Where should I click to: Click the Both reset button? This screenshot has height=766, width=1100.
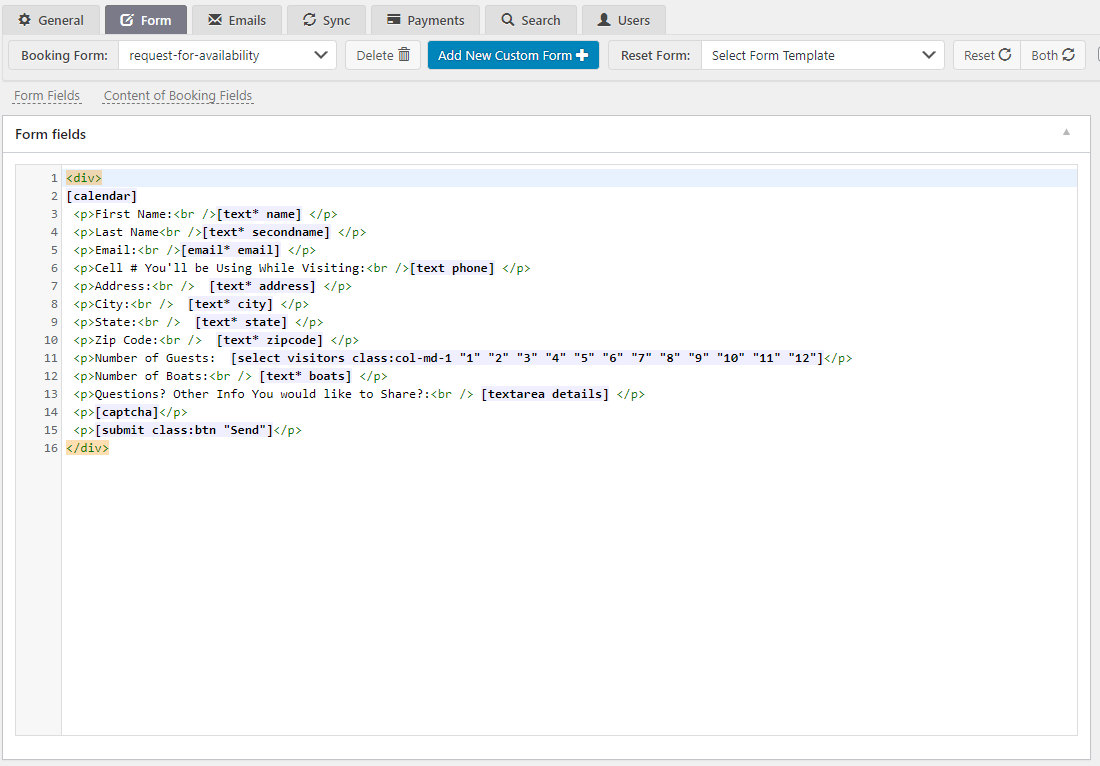[1052, 55]
